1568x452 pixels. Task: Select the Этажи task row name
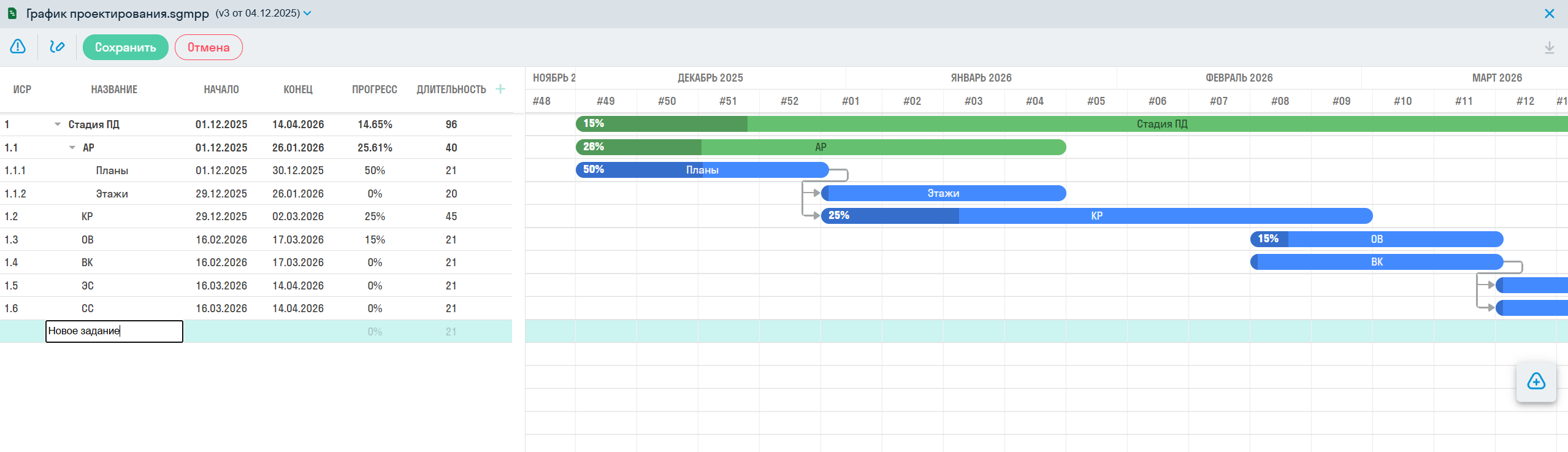112,194
